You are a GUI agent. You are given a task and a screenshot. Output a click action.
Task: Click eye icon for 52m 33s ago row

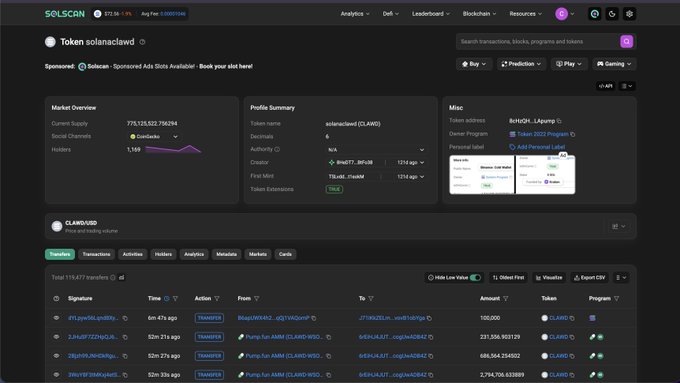tap(56, 374)
